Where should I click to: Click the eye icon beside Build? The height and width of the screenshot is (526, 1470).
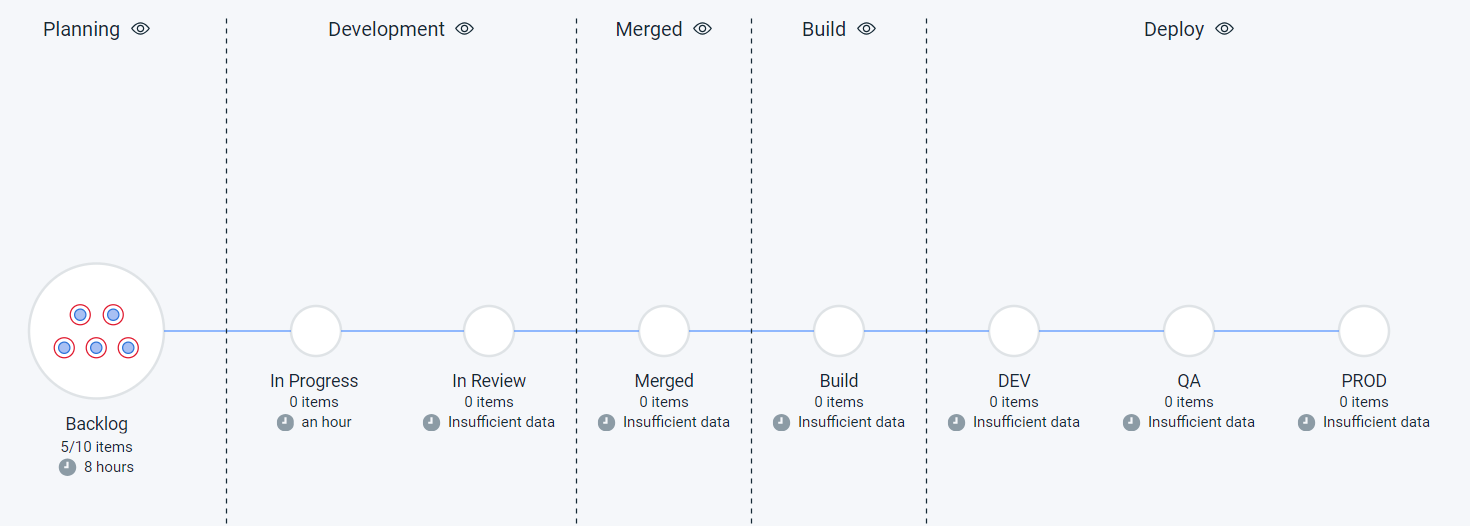867,29
